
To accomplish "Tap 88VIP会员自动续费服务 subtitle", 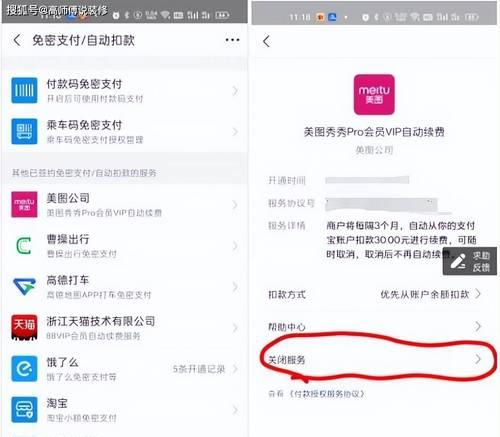I will pos(94,336).
